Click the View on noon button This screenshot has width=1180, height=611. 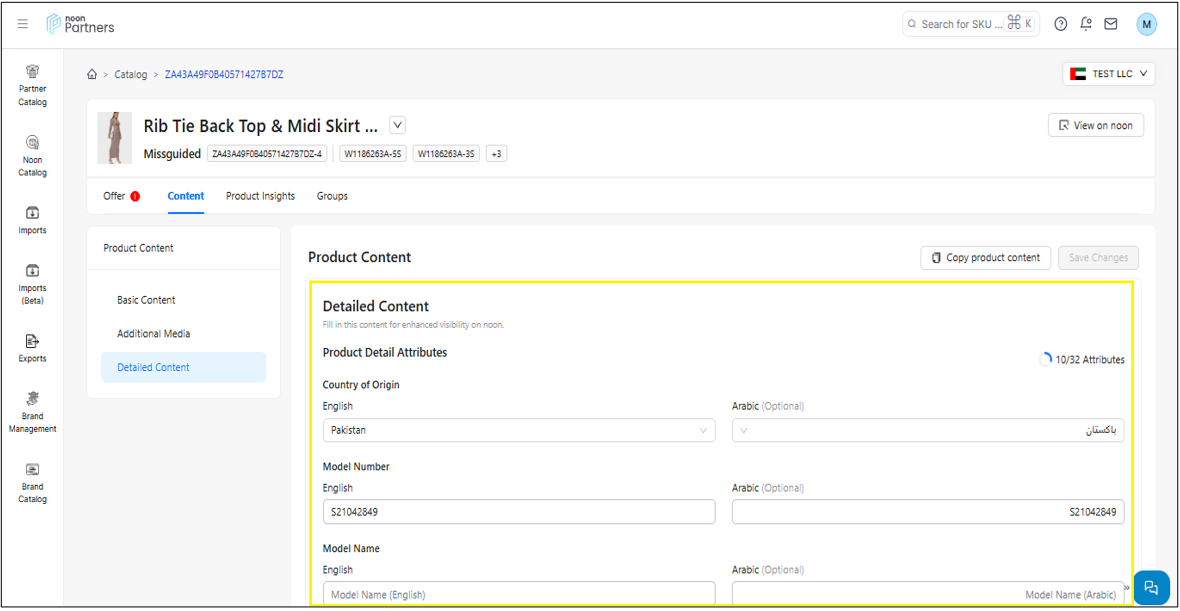pyautogui.click(x=1095, y=125)
